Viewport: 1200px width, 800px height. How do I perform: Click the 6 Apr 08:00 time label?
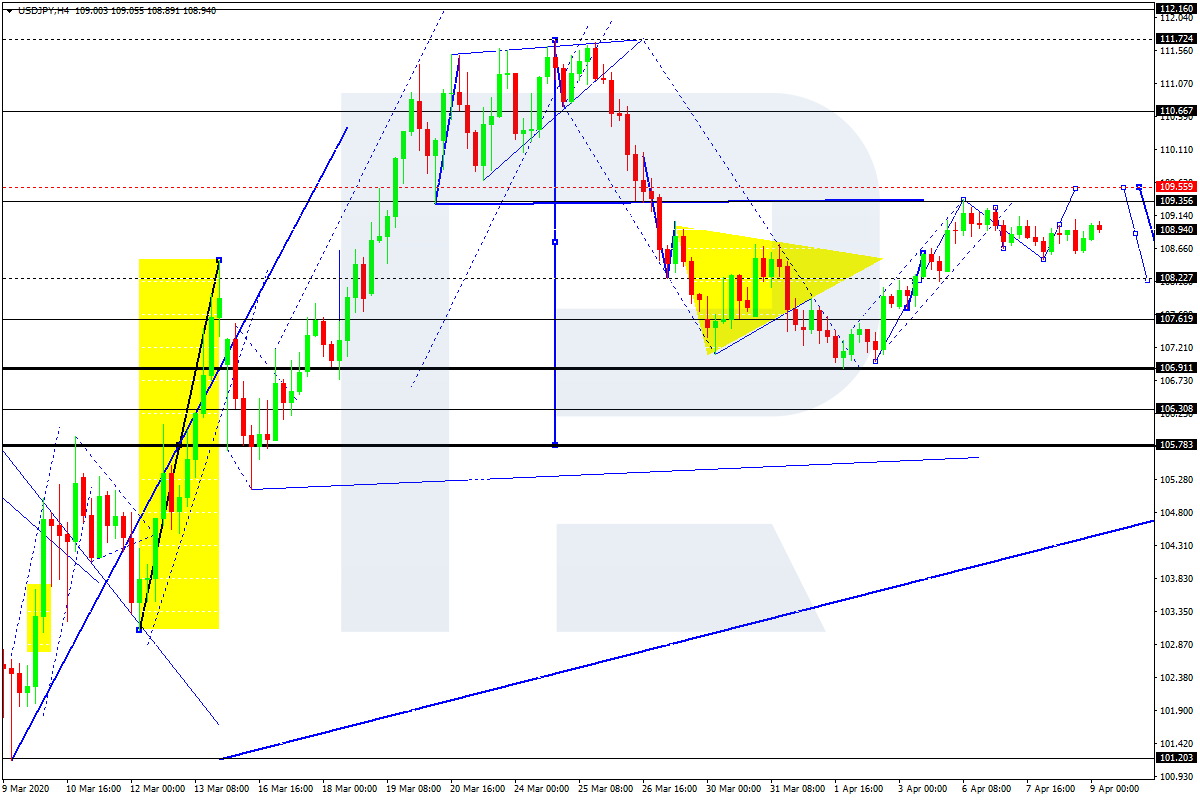coord(989,789)
